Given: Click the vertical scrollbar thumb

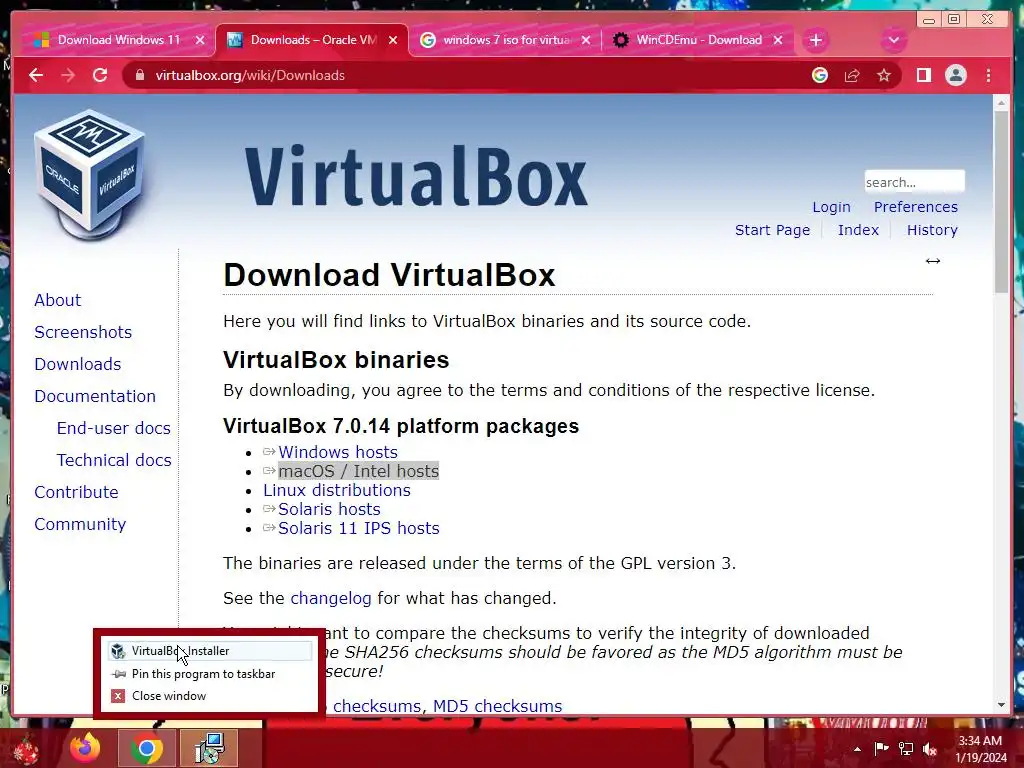Looking at the screenshot, I should click(1002, 202).
